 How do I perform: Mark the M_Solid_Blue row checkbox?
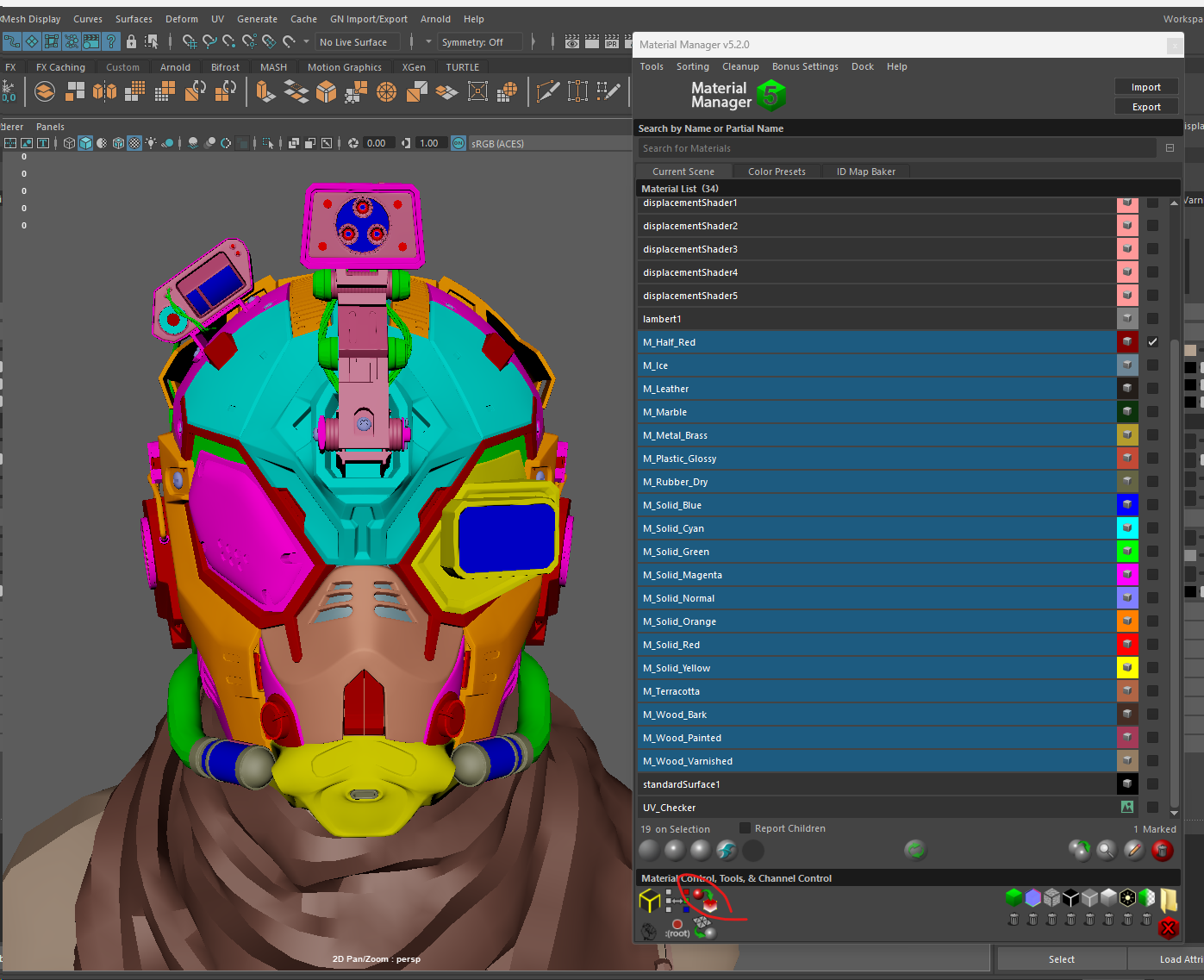tap(1152, 505)
